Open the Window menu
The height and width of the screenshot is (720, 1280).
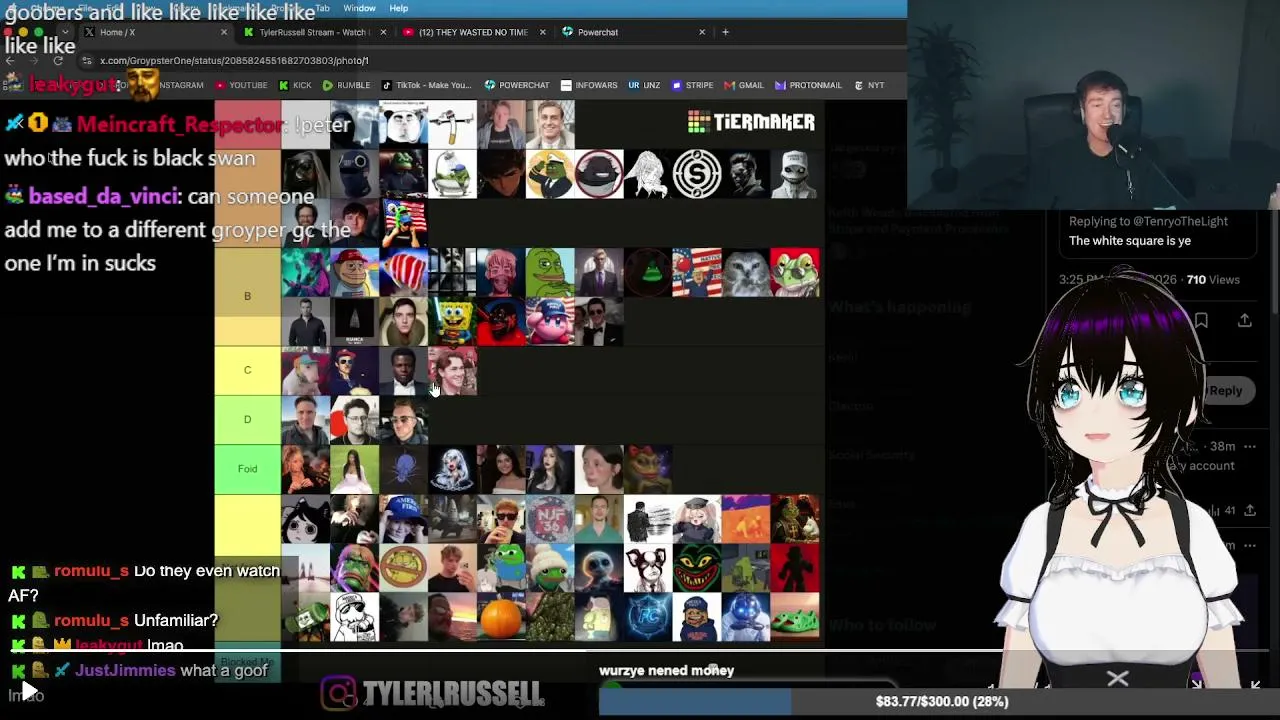(x=359, y=8)
